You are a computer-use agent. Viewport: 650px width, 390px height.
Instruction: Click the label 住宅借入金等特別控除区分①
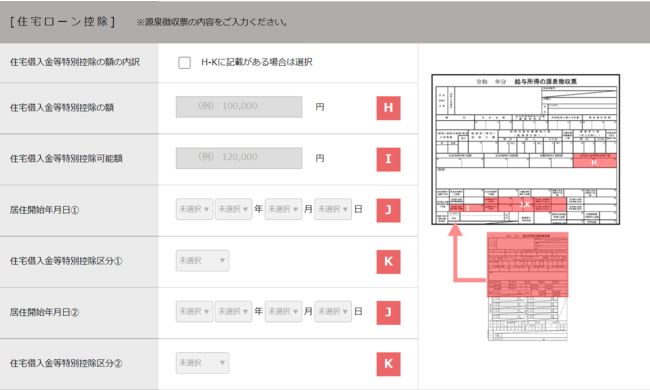pos(66,261)
